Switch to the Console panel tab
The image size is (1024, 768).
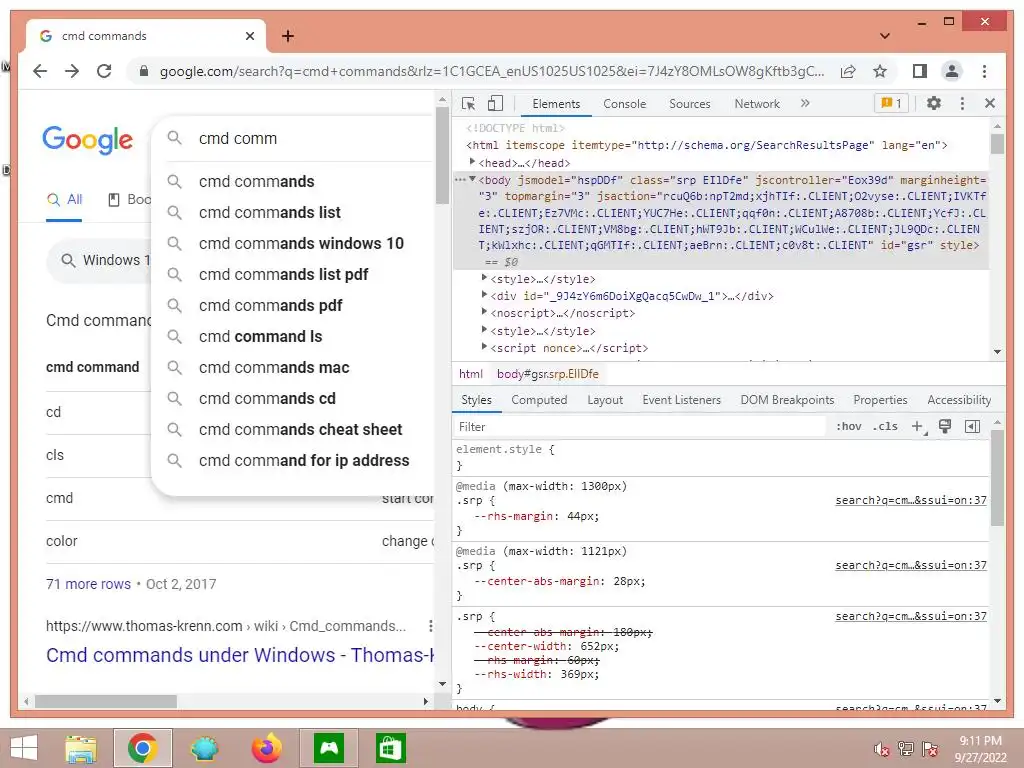point(624,104)
